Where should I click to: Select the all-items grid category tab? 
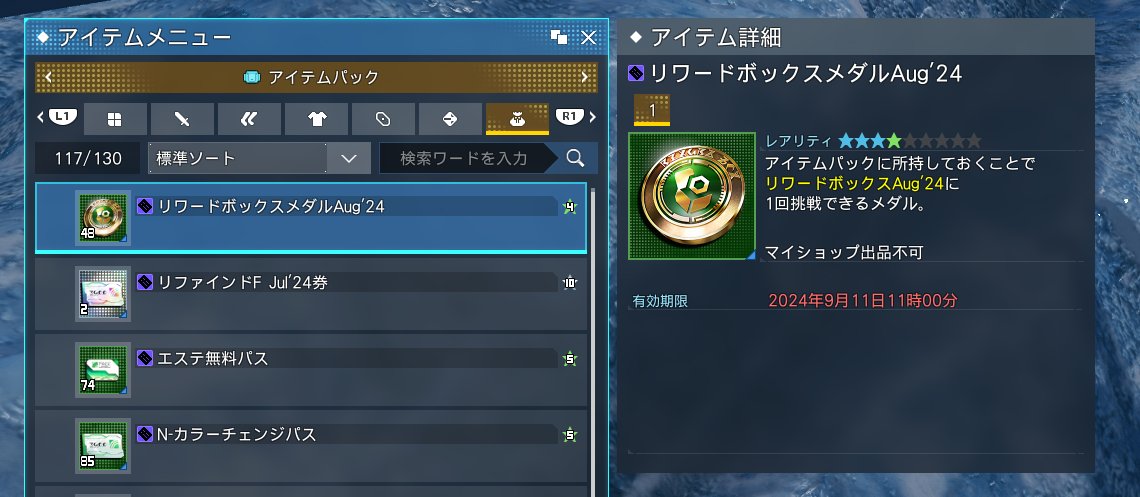(x=115, y=119)
